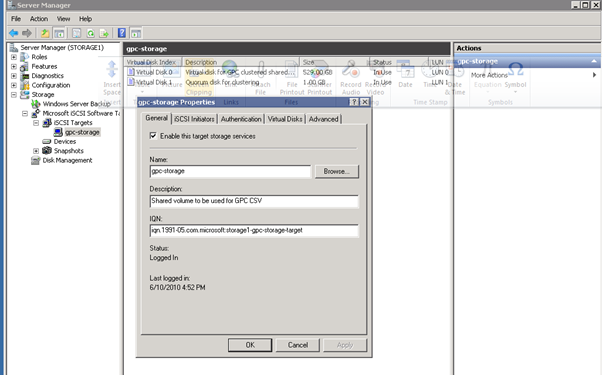
Task: Switch to the Virtual Disks tab
Action: pyautogui.click(x=285, y=119)
